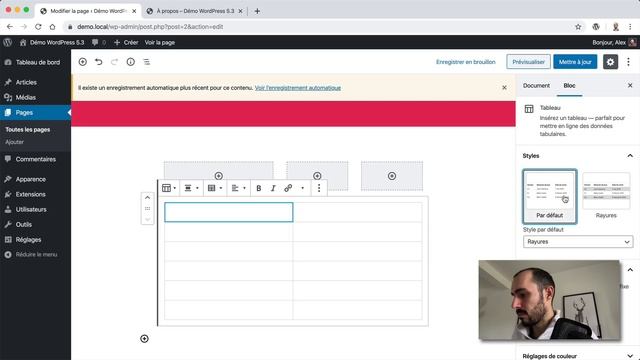Click WordPress logo in admin bar
The image size is (640, 360).
tap(7, 42)
